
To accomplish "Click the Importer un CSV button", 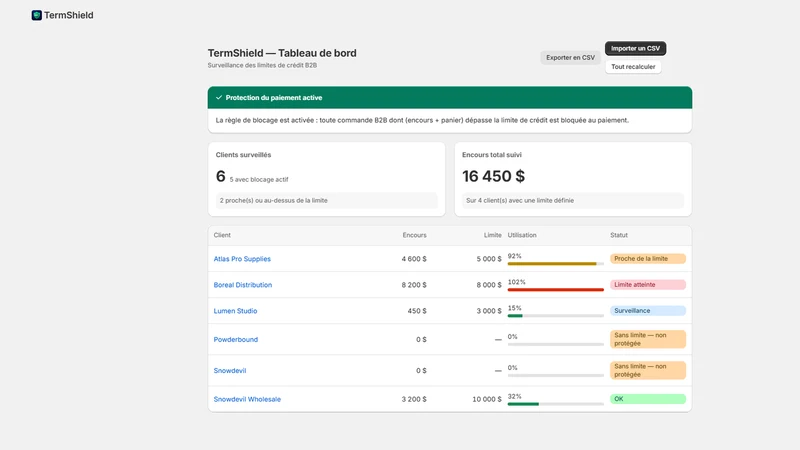I will pos(635,48).
